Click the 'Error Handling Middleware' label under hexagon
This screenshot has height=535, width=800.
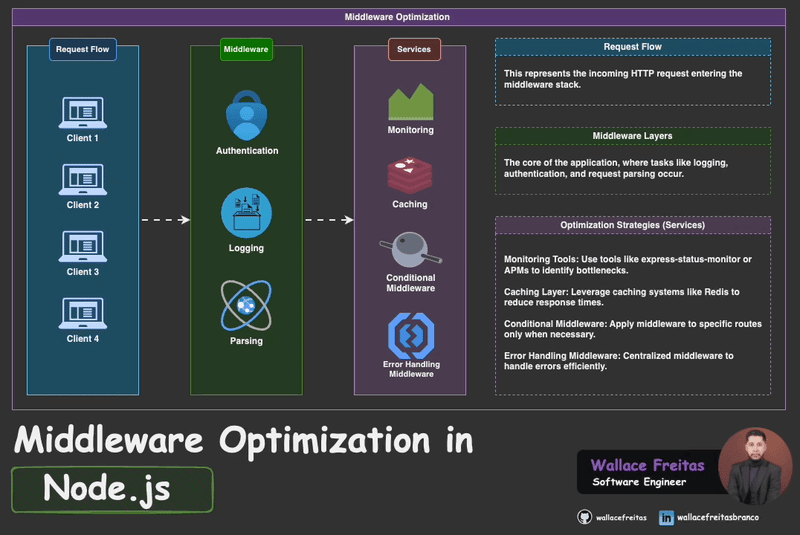coord(411,369)
